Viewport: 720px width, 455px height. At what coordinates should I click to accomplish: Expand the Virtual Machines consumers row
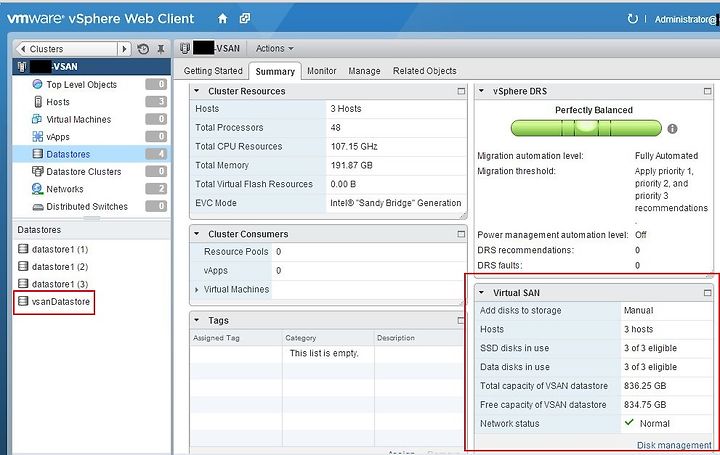tap(197, 290)
